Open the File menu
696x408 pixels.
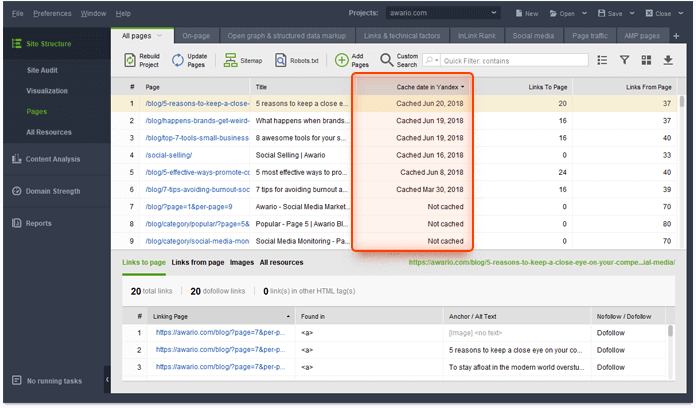pyautogui.click(x=17, y=13)
